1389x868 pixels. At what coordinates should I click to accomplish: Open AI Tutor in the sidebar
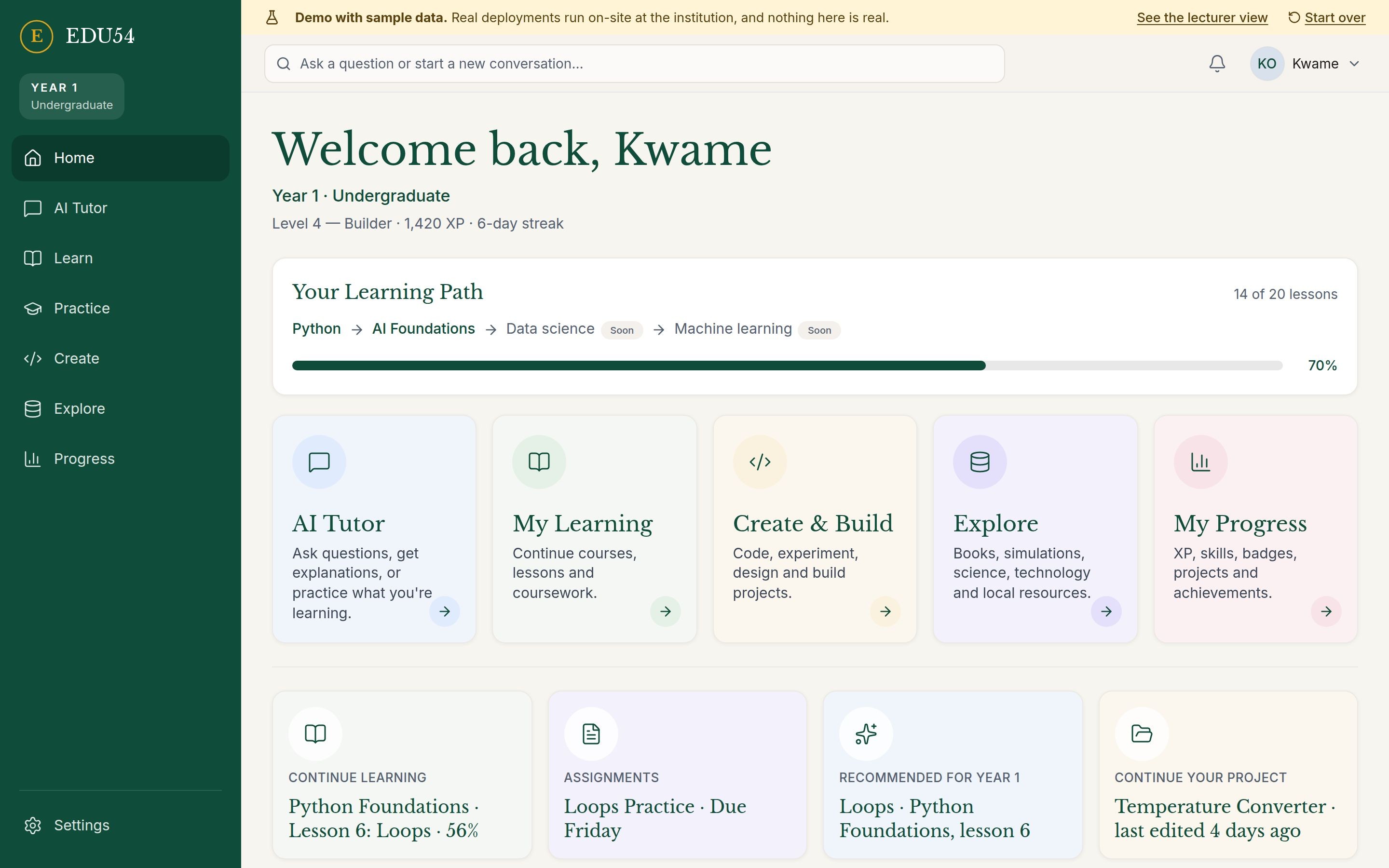[x=121, y=208]
